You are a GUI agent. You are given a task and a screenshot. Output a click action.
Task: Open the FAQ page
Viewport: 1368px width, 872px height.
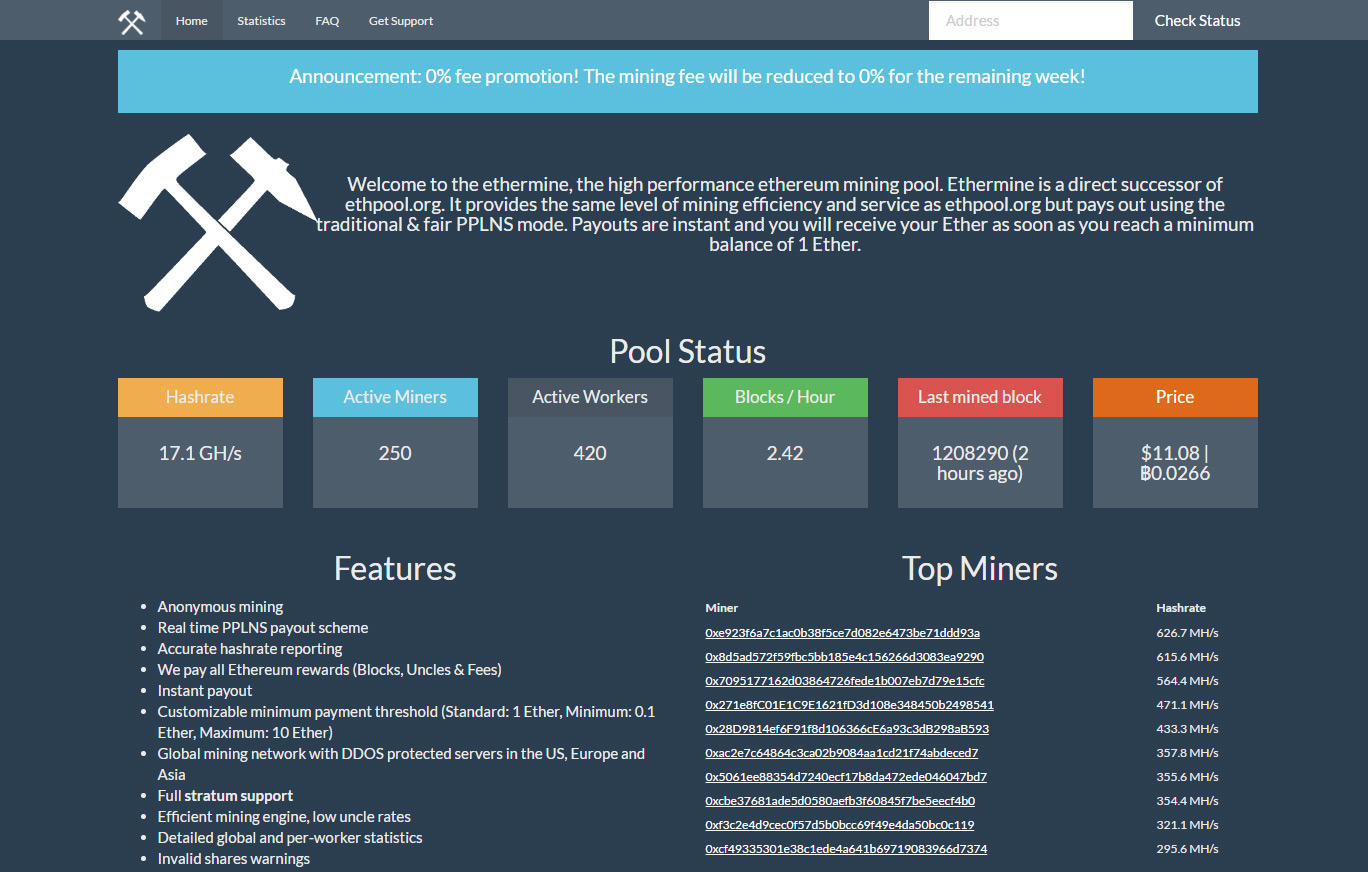click(327, 21)
